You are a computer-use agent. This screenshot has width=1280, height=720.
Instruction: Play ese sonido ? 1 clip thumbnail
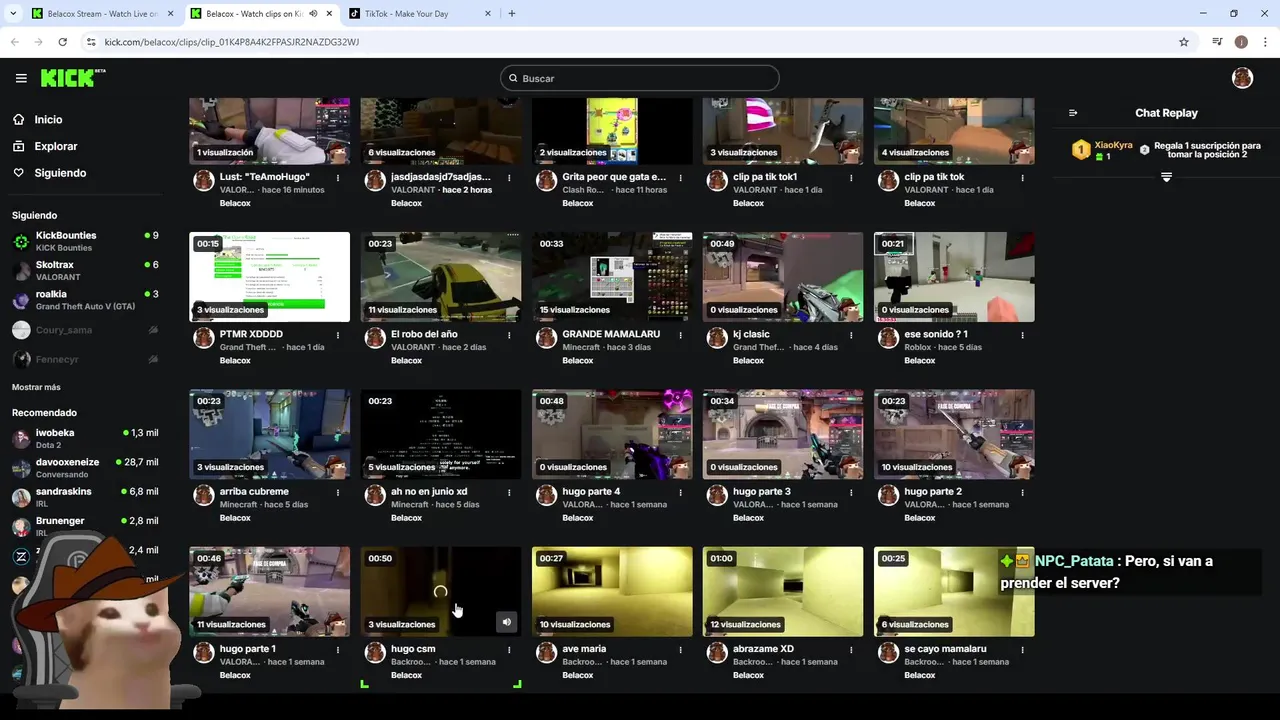(954, 277)
